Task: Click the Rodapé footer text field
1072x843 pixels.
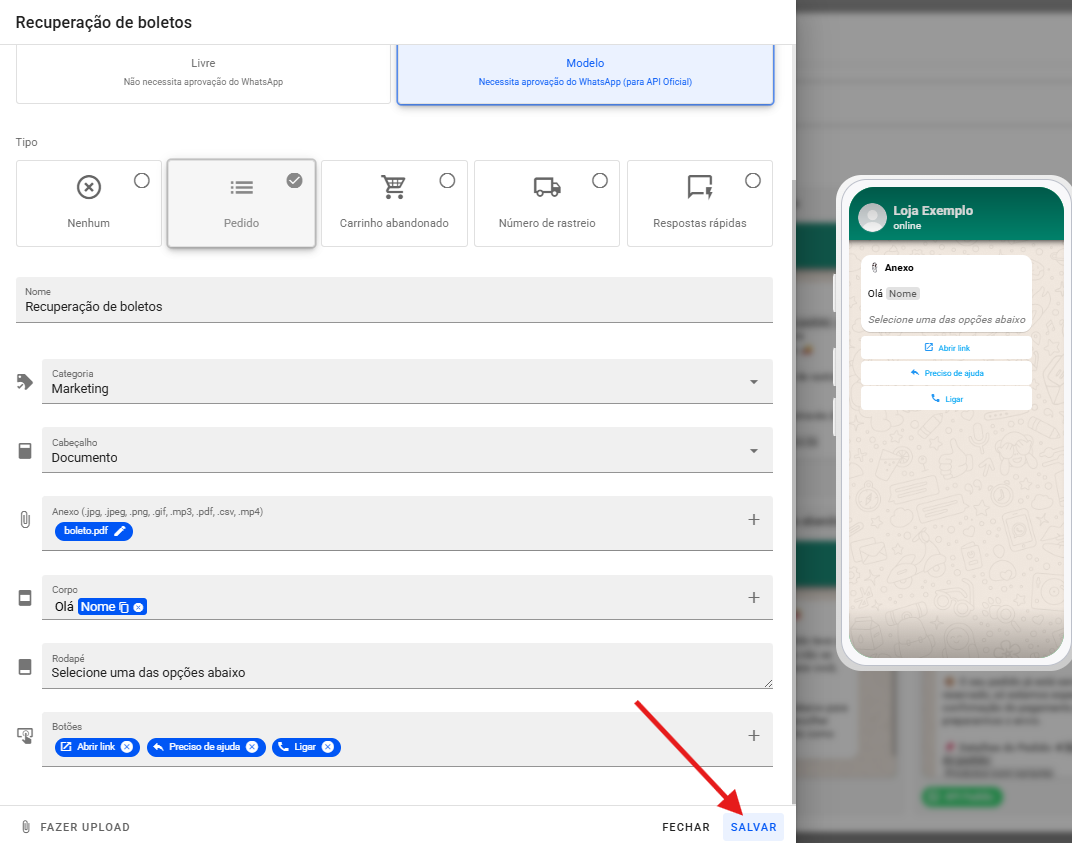Action: [x=400, y=673]
